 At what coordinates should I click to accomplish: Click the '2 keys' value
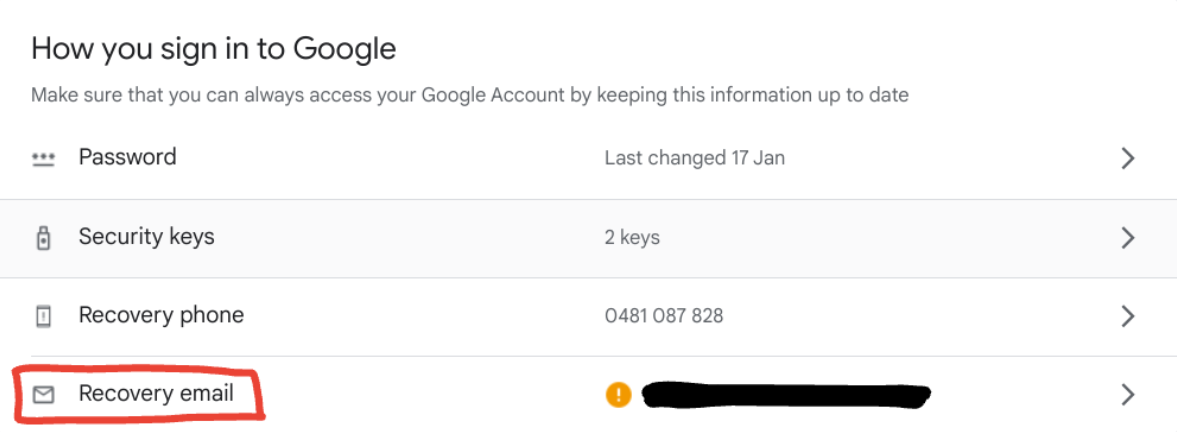click(632, 238)
